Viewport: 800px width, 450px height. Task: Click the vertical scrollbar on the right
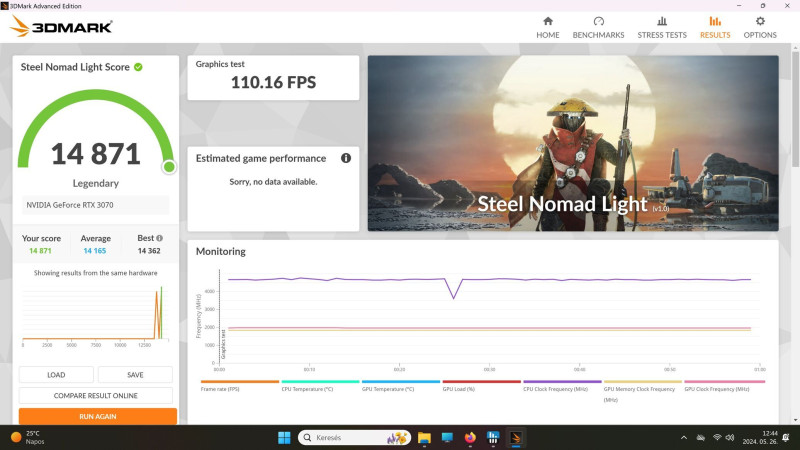pyautogui.click(x=795, y=109)
